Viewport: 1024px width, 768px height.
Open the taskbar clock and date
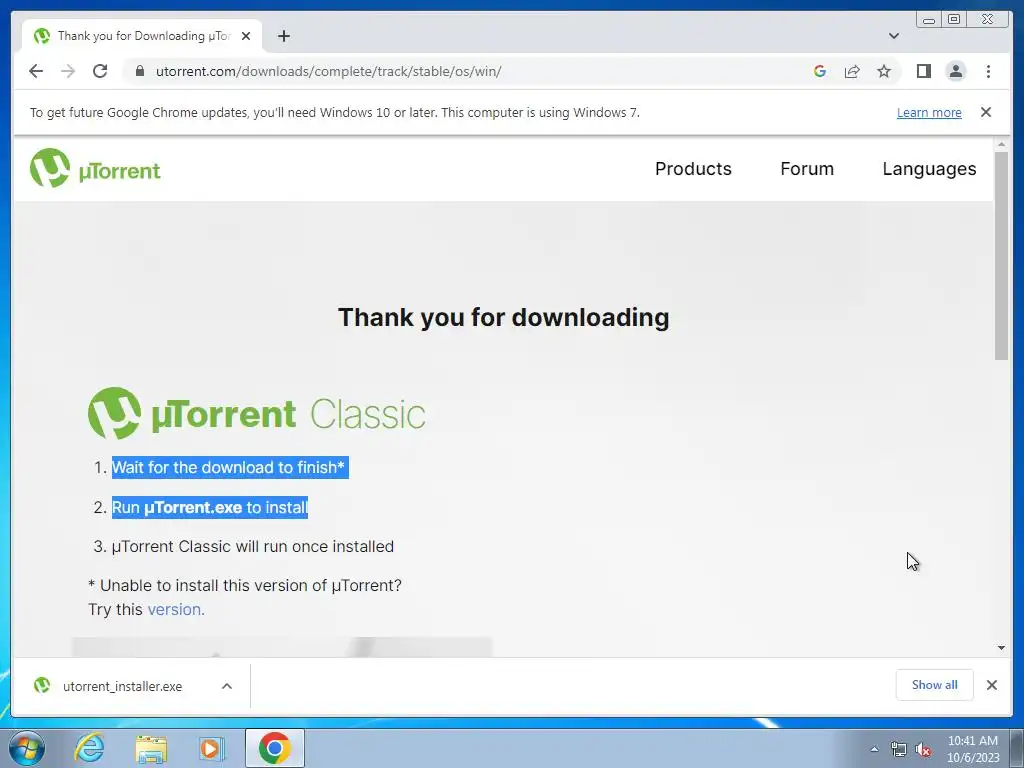[972, 749]
